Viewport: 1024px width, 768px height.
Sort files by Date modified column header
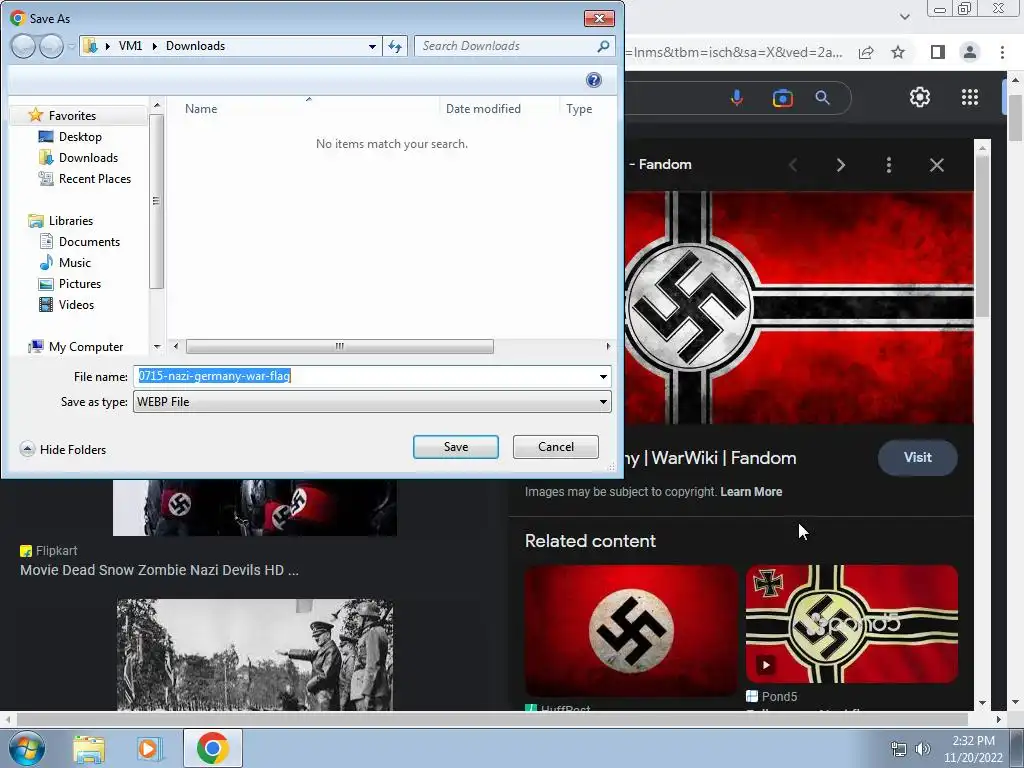[483, 109]
